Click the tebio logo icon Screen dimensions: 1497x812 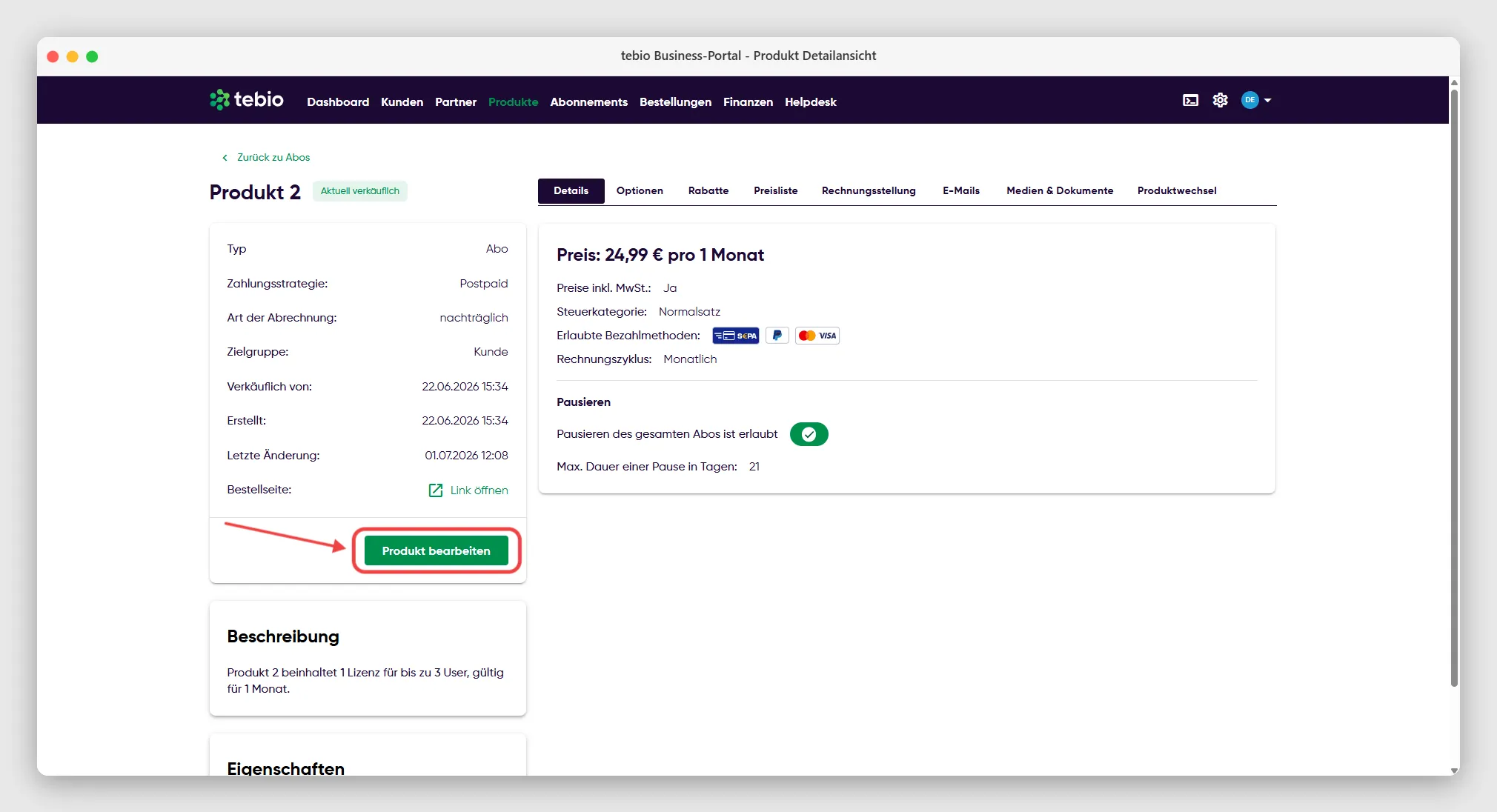[219, 100]
